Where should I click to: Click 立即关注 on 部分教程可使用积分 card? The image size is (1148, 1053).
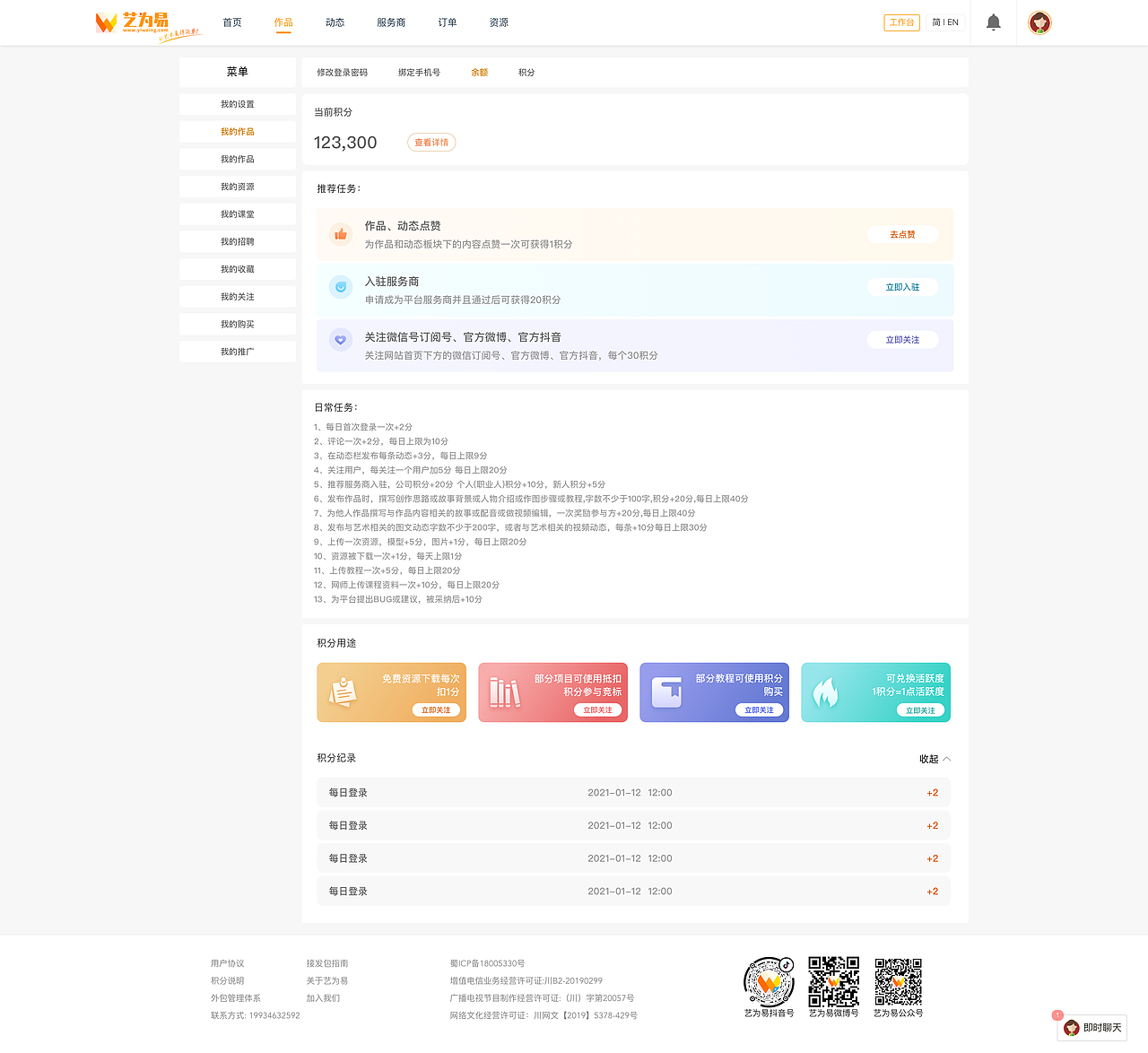coord(759,710)
